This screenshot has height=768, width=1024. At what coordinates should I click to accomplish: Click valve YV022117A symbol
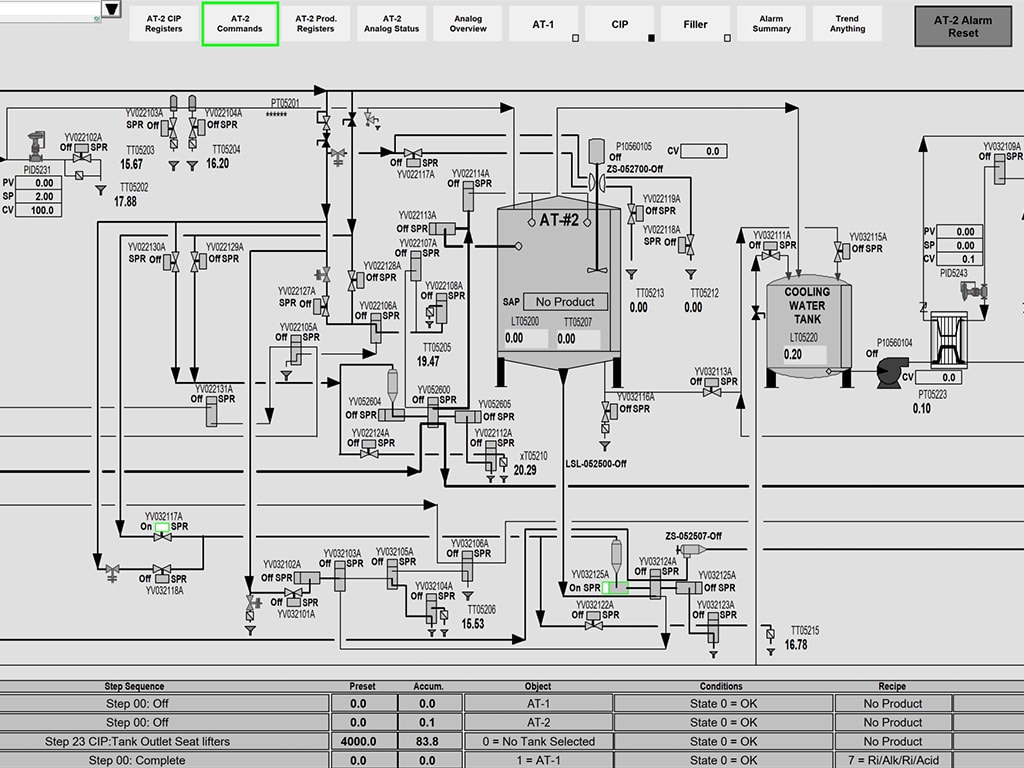(413, 157)
